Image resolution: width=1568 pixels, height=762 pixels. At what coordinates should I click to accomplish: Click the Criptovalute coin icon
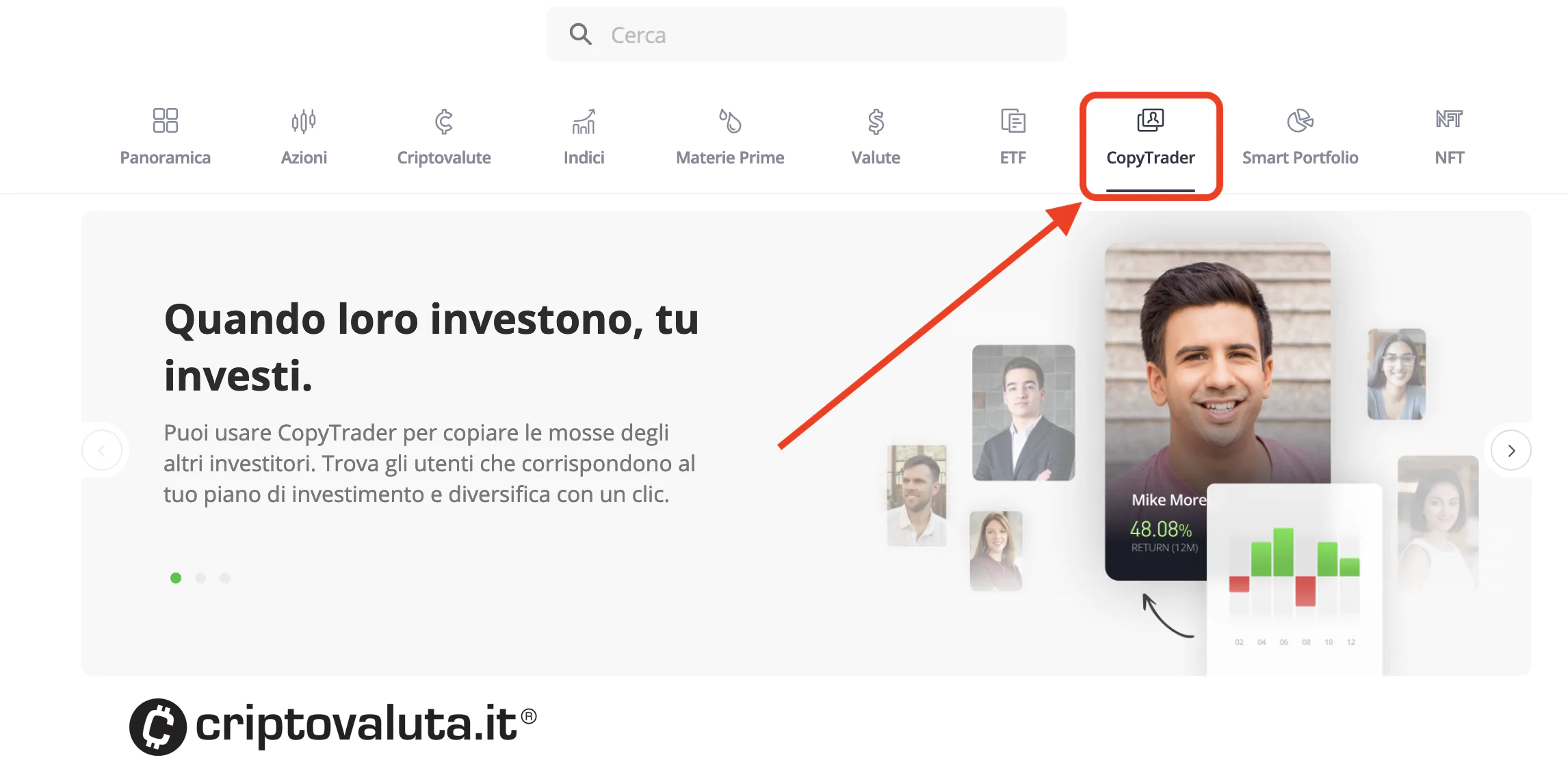[444, 122]
